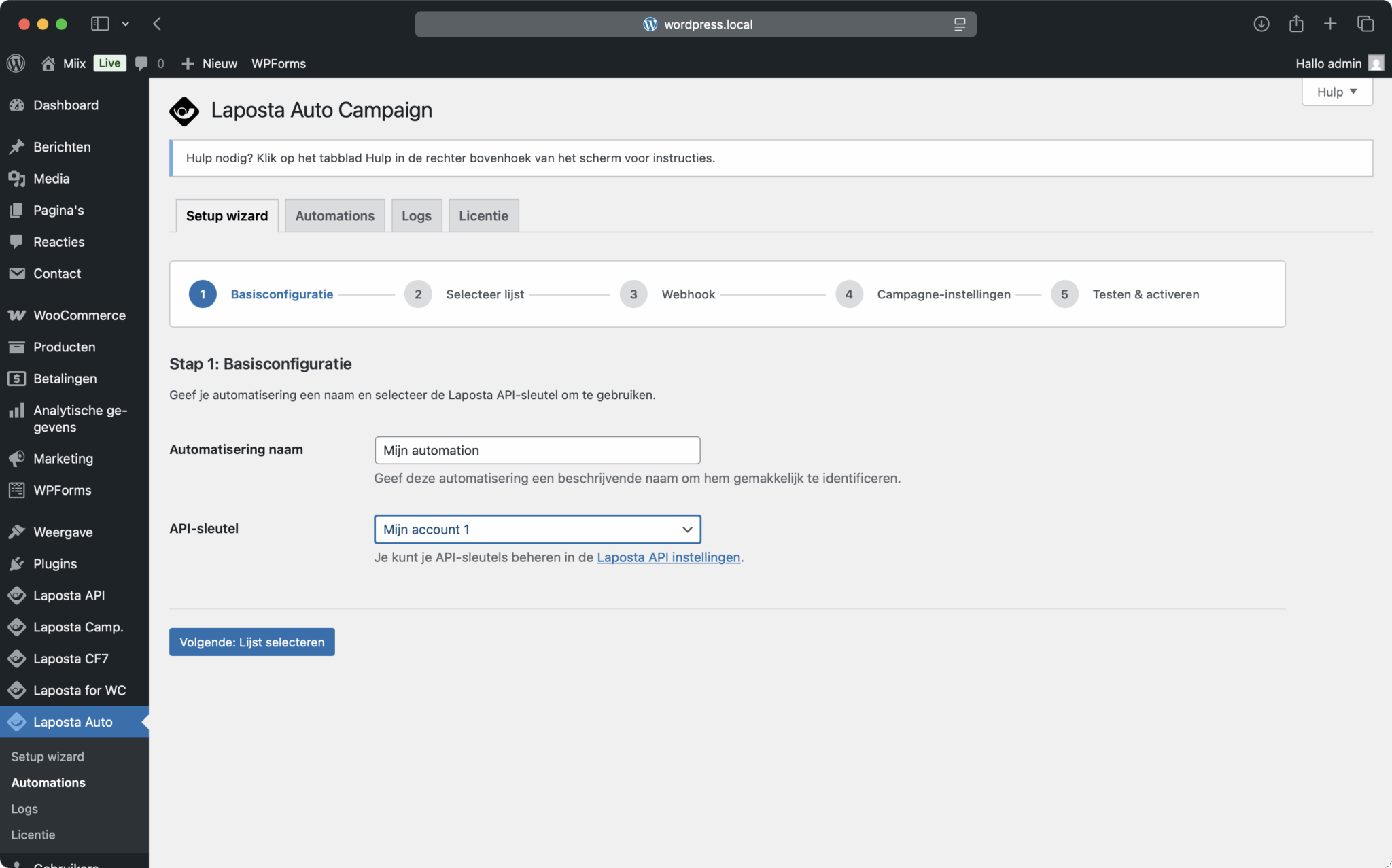This screenshot has height=868, width=1392.
Task: Open Safari downloads icon
Action: (1261, 24)
